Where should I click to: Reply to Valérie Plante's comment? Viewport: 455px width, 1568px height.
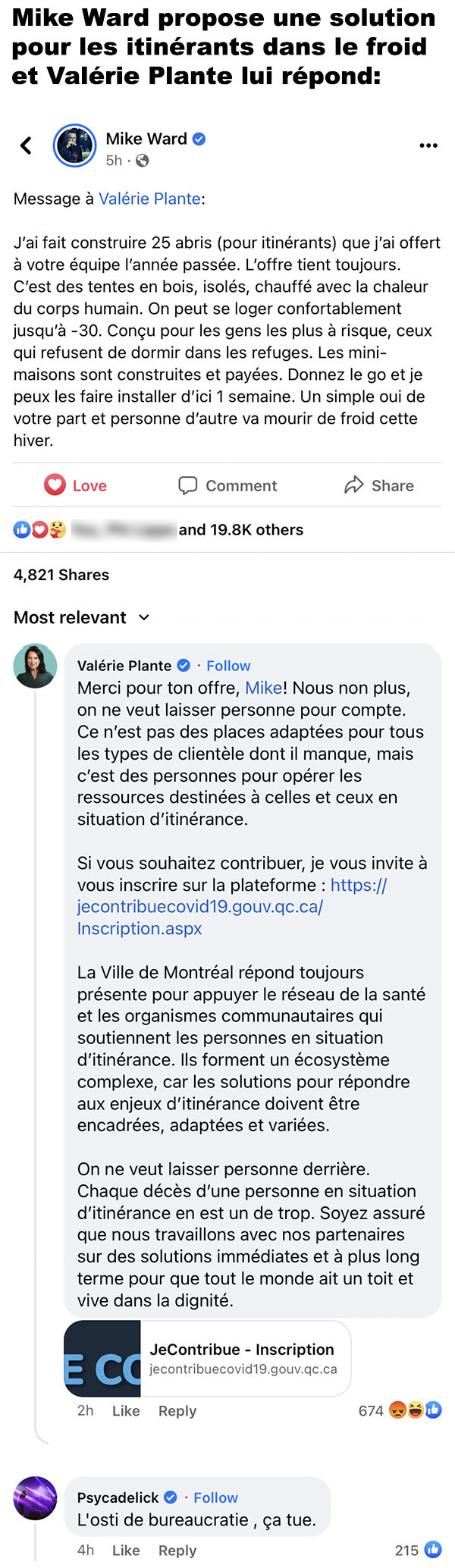point(177,1411)
